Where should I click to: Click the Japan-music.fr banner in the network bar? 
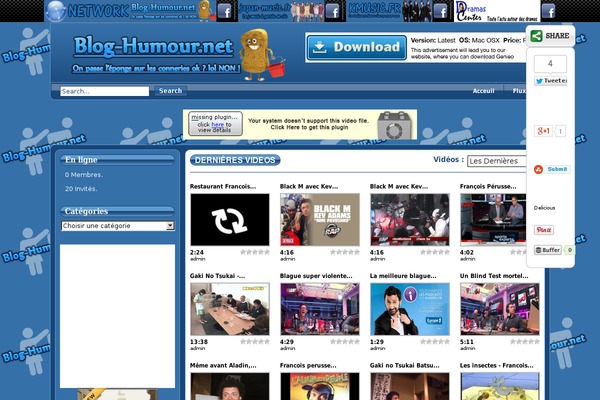click(x=281, y=11)
